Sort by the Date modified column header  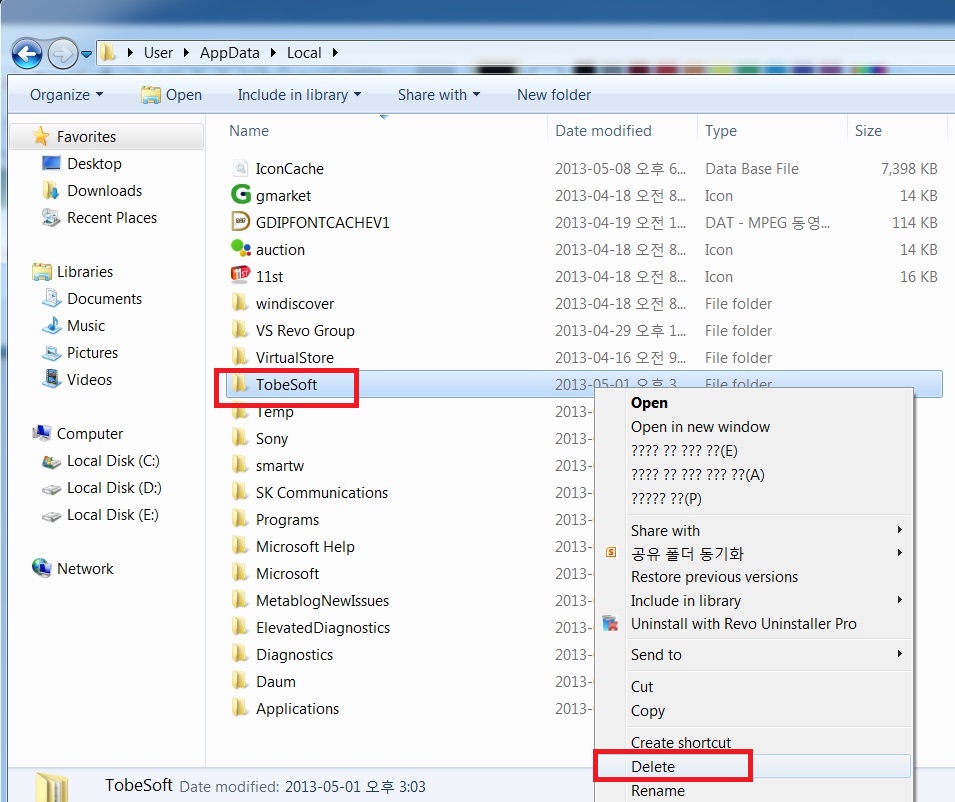(603, 131)
